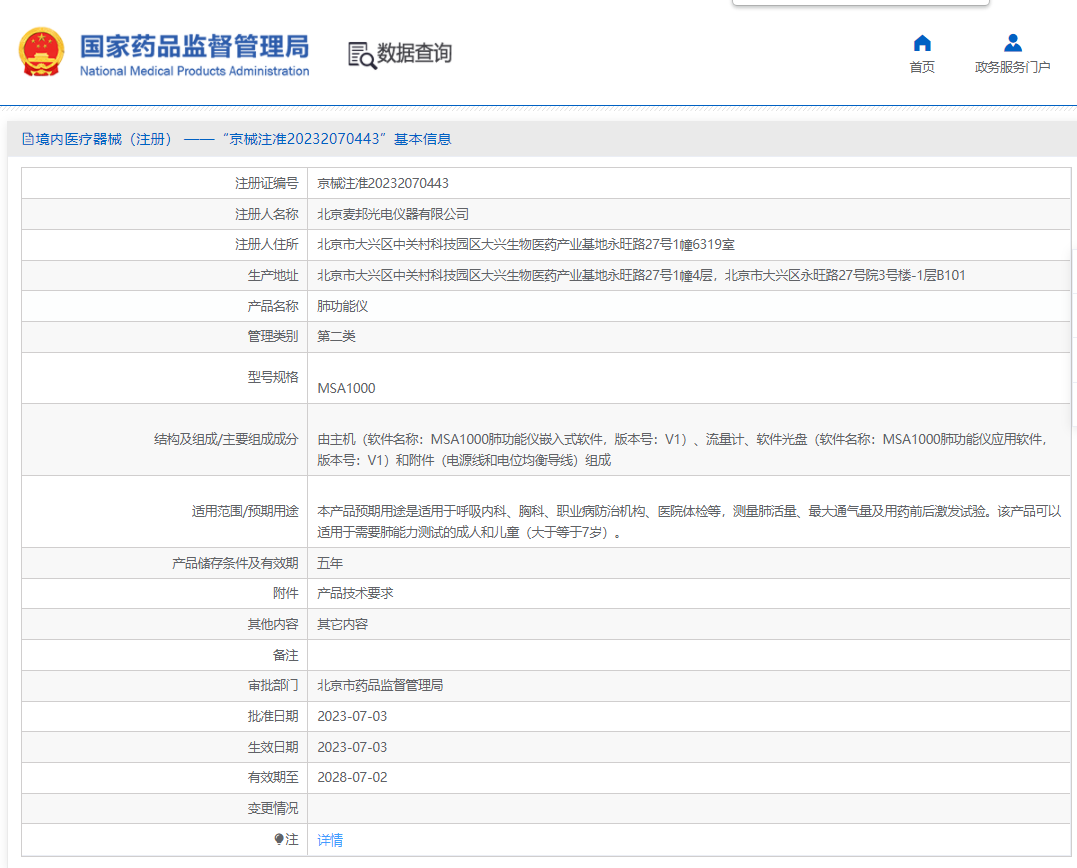Click the 变更情况 row label

[273, 808]
